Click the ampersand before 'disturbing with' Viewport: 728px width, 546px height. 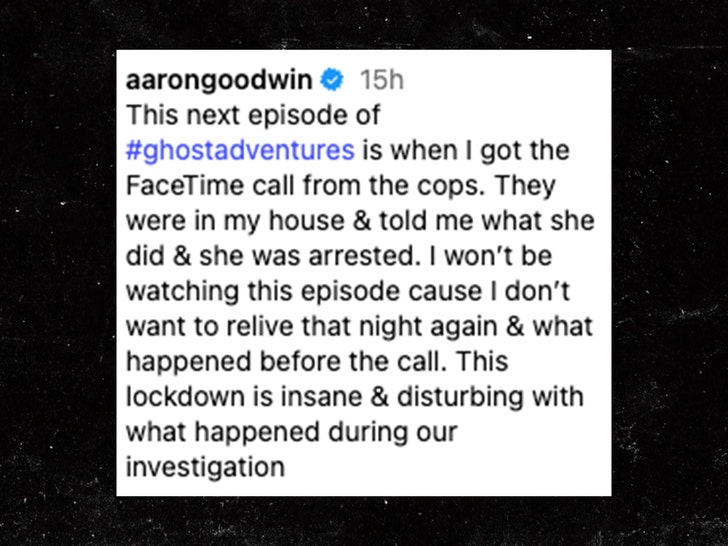coord(380,397)
